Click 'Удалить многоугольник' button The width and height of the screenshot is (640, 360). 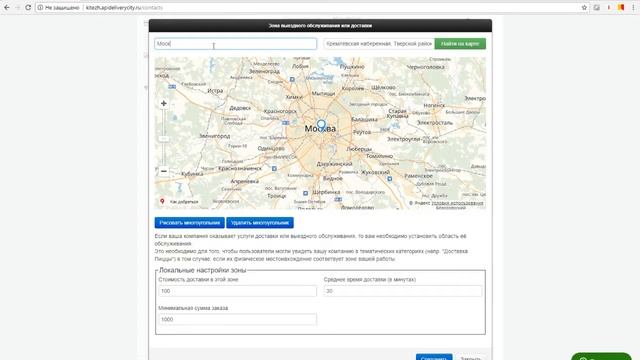pyautogui.click(x=260, y=223)
